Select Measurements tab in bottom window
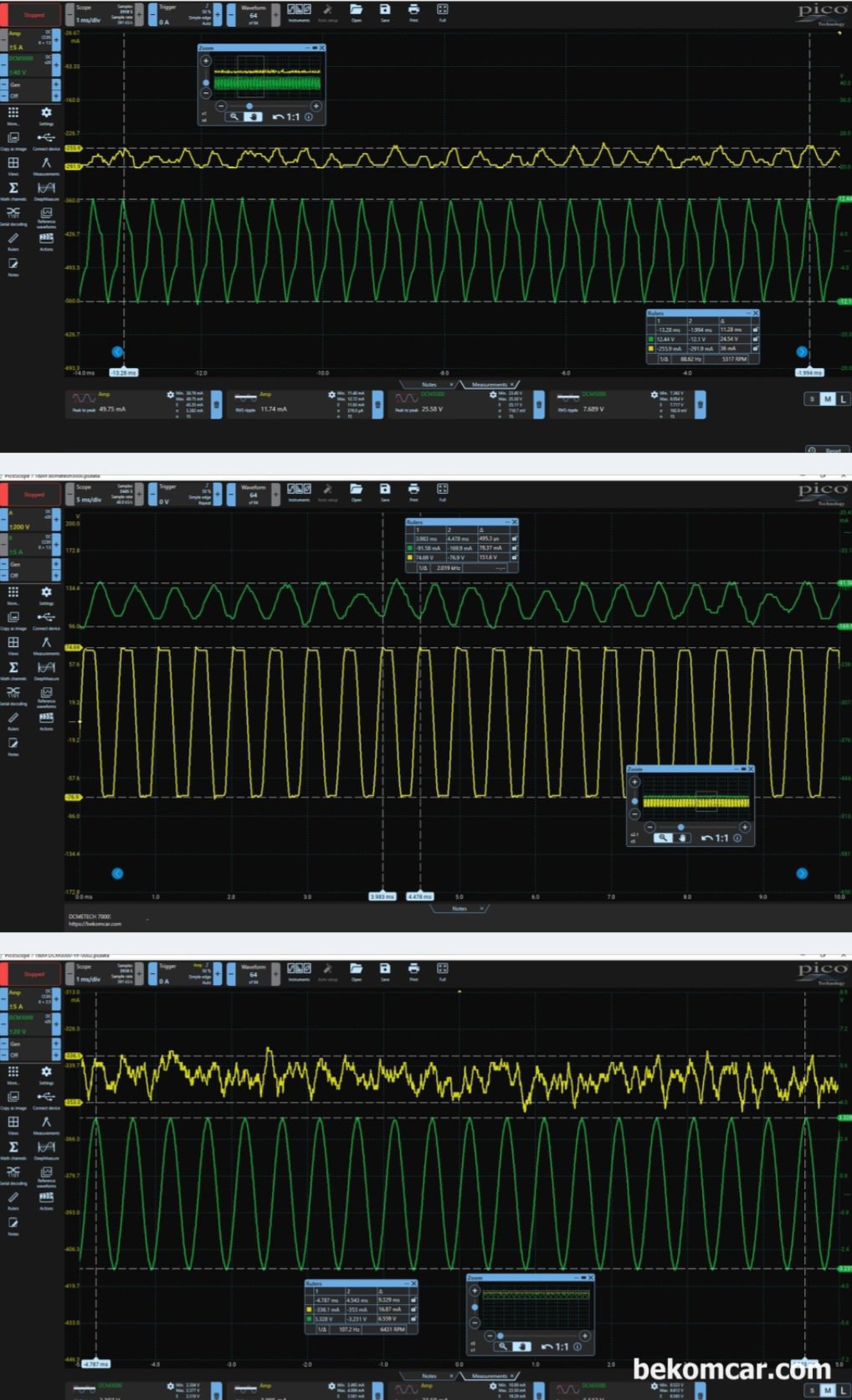Screen dimensions: 852x1400 [x=489, y=1376]
